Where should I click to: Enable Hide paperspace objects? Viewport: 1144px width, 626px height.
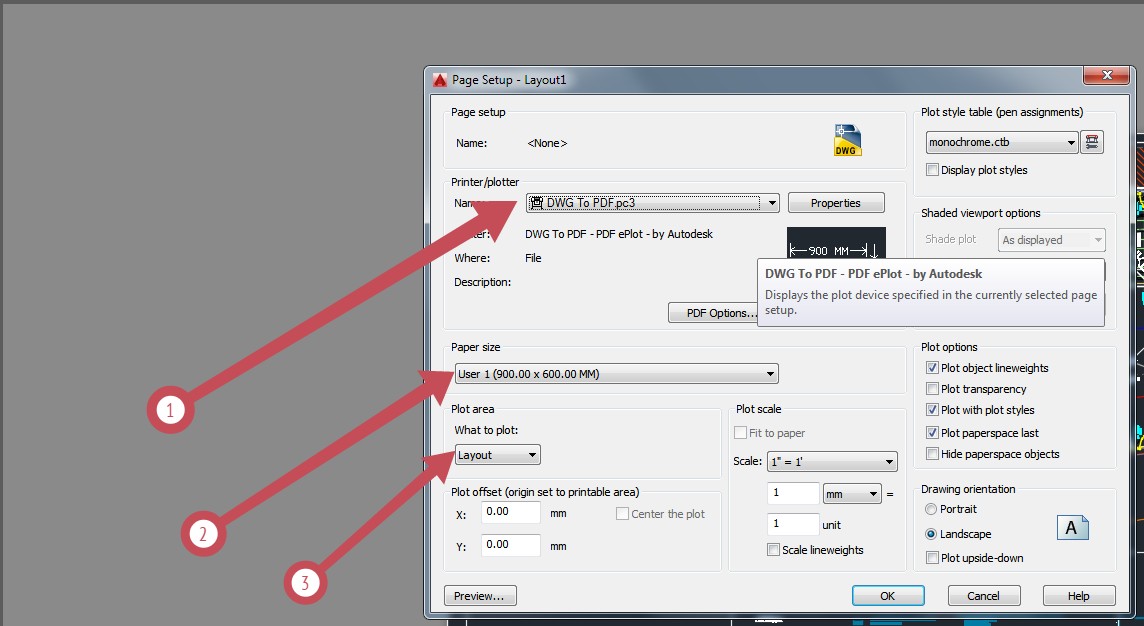(x=932, y=454)
